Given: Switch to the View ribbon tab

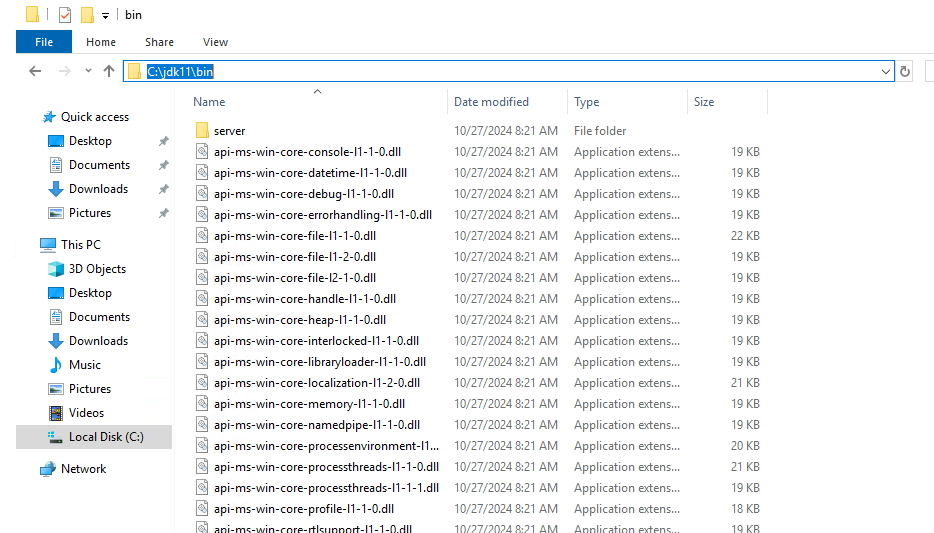Looking at the screenshot, I should point(215,42).
